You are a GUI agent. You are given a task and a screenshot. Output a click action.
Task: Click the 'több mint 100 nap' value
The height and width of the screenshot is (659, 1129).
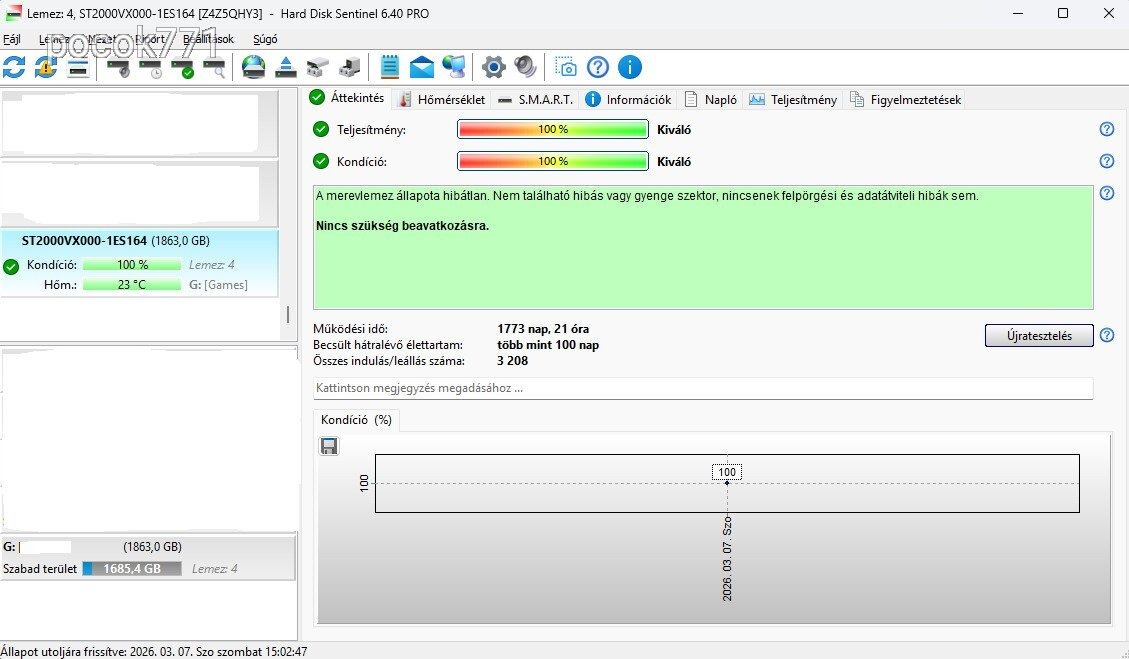tap(548, 345)
